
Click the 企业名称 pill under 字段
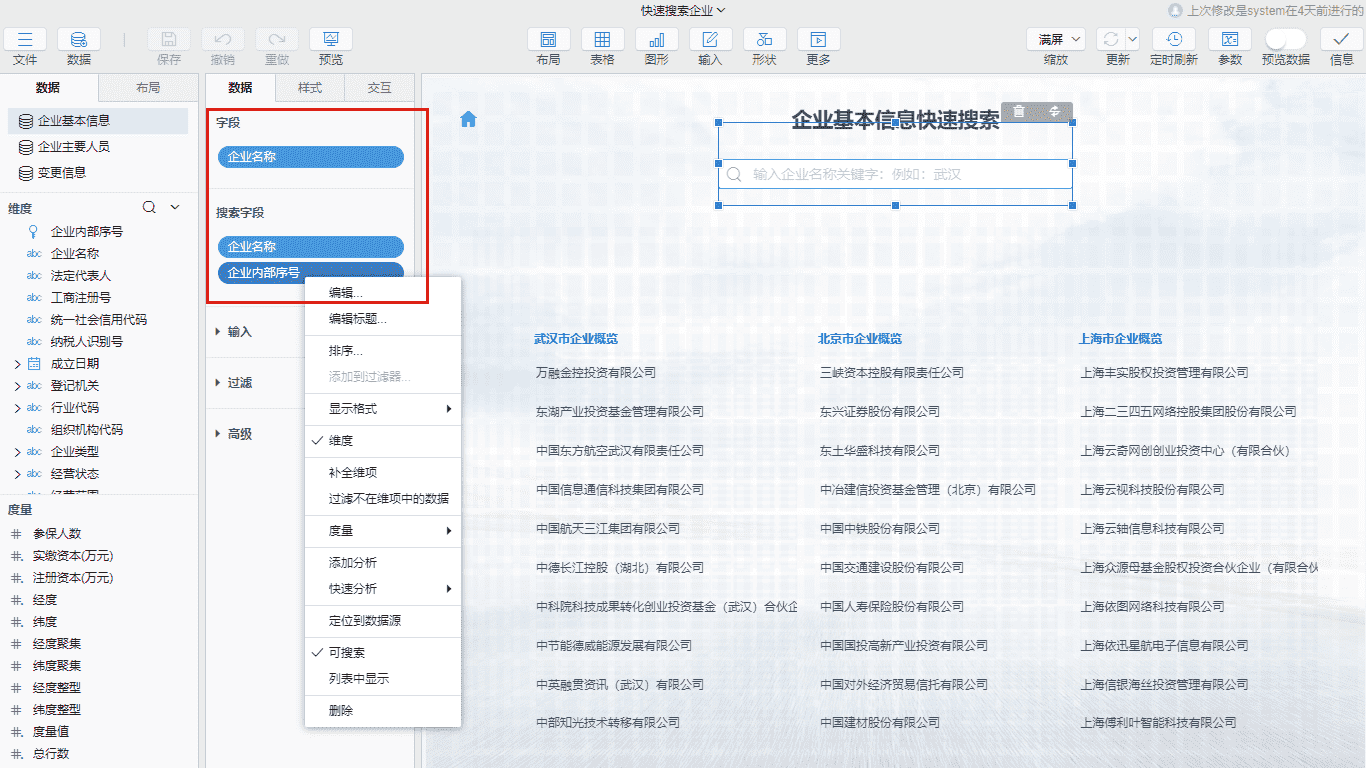coord(310,157)
